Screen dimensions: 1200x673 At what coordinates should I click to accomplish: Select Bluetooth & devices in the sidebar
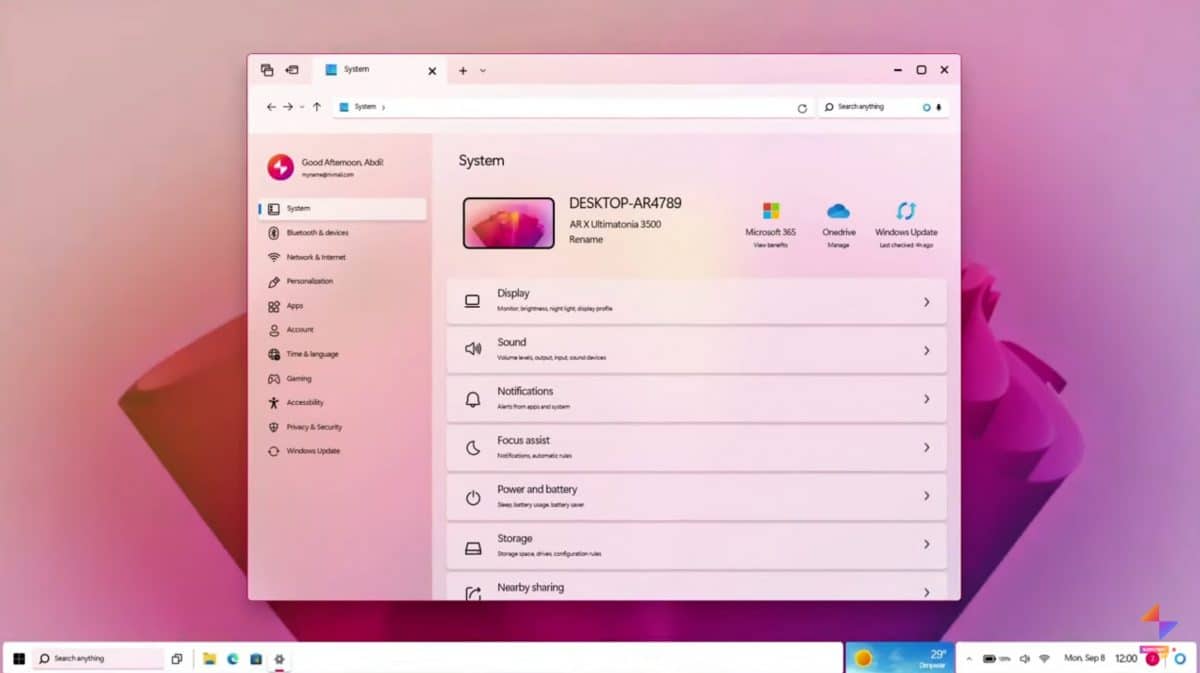(x=316, y=232)
